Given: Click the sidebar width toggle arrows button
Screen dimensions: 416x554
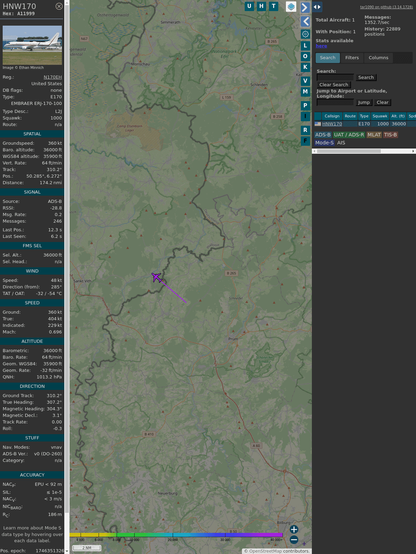Looking at the screenshot, I should pyautogui.click(x=317, y=7).
